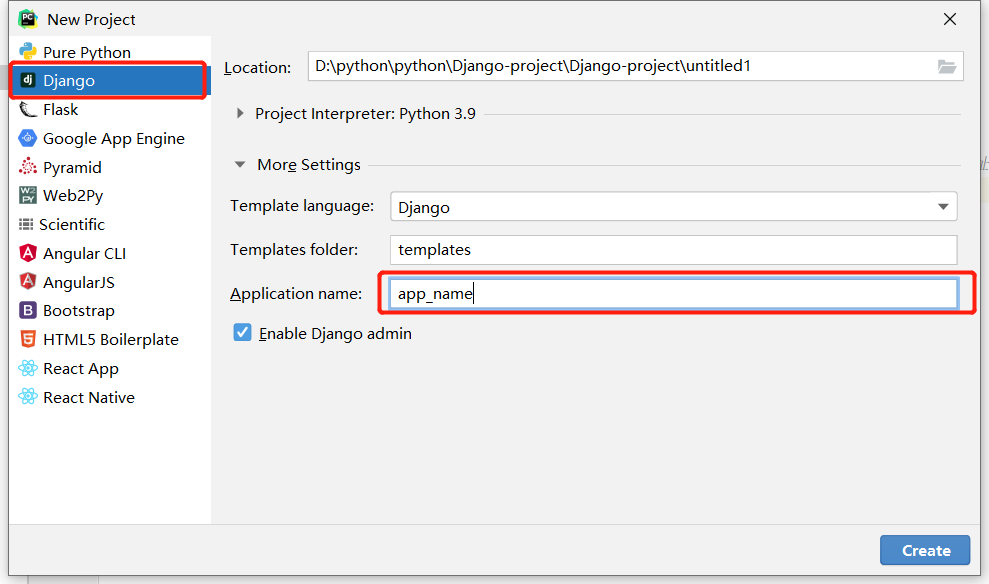The height and width of the screenshot is (584, 989).
Task: Collapse the More Settings section
Action: point(240,165)
